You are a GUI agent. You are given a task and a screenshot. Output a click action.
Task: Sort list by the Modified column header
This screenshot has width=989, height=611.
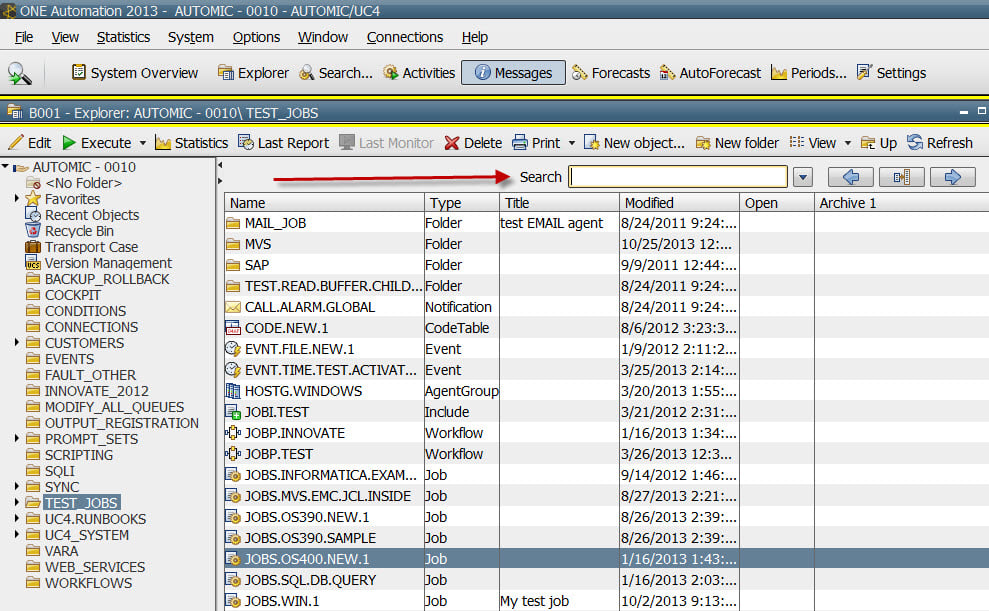pyautogui.click(x=679, y=203)
